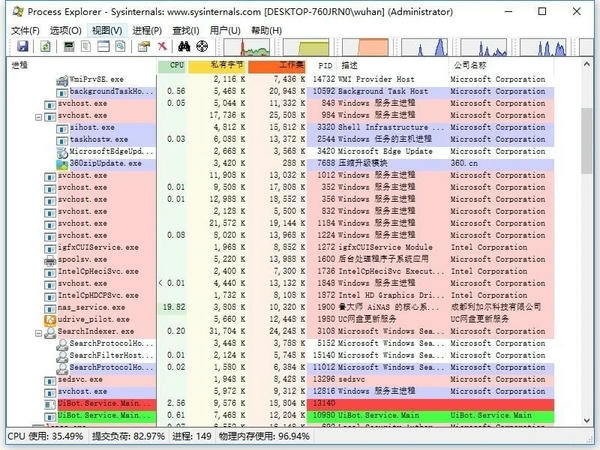Open the green commit history mini graph
Viewport: 600px width, 450px height.
[x=306, y=47]
